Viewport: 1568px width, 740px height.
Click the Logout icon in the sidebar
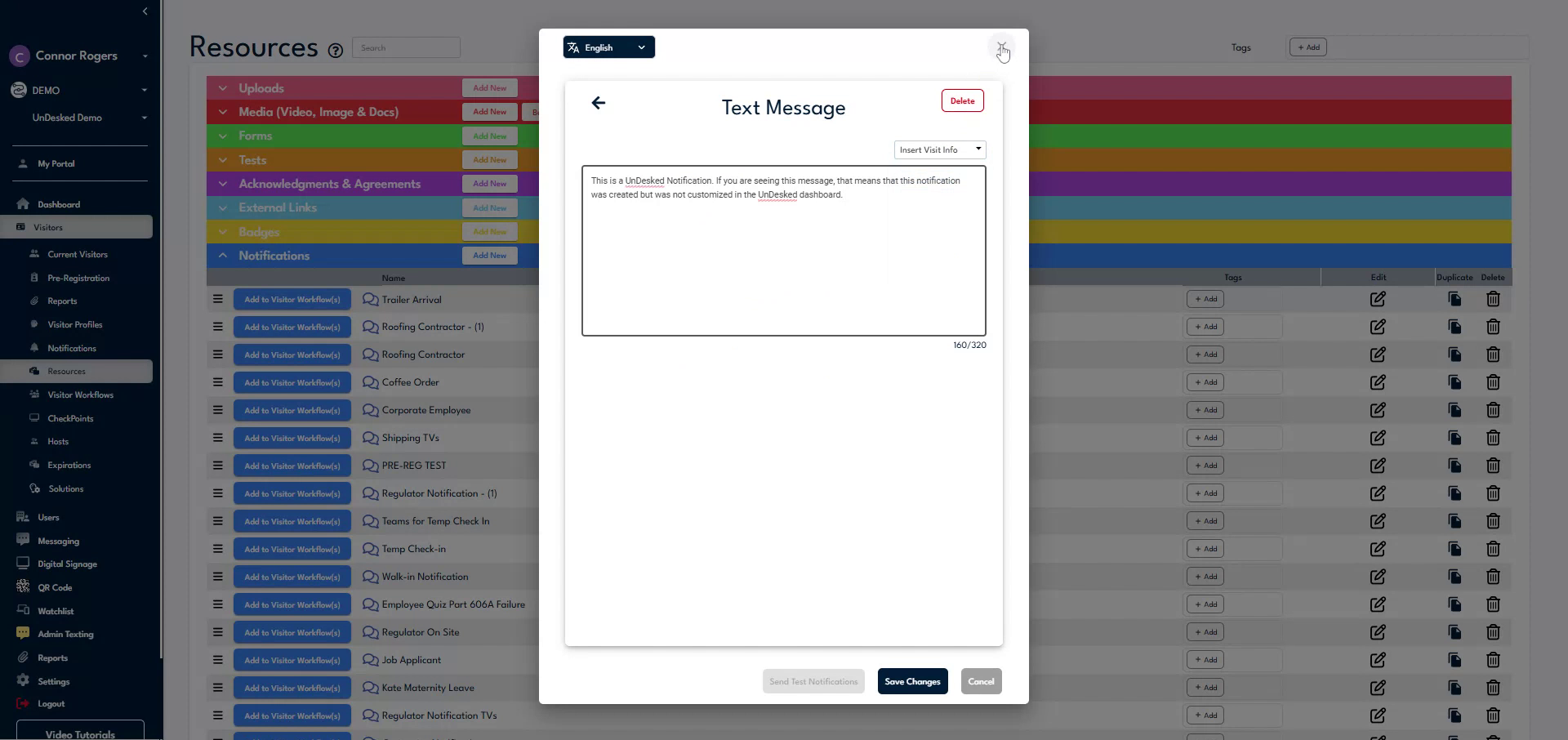coord(22,703)
